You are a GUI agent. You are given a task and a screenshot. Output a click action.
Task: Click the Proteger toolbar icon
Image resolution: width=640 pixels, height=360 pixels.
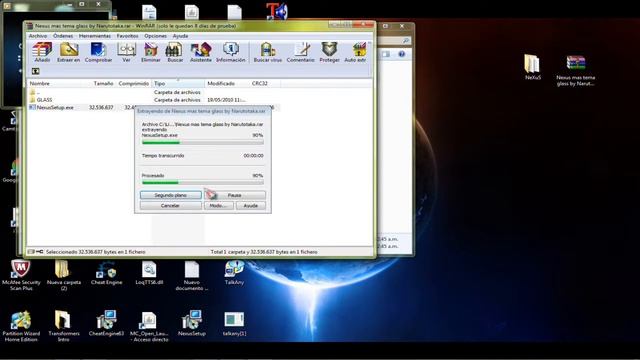tap(329, 52)
